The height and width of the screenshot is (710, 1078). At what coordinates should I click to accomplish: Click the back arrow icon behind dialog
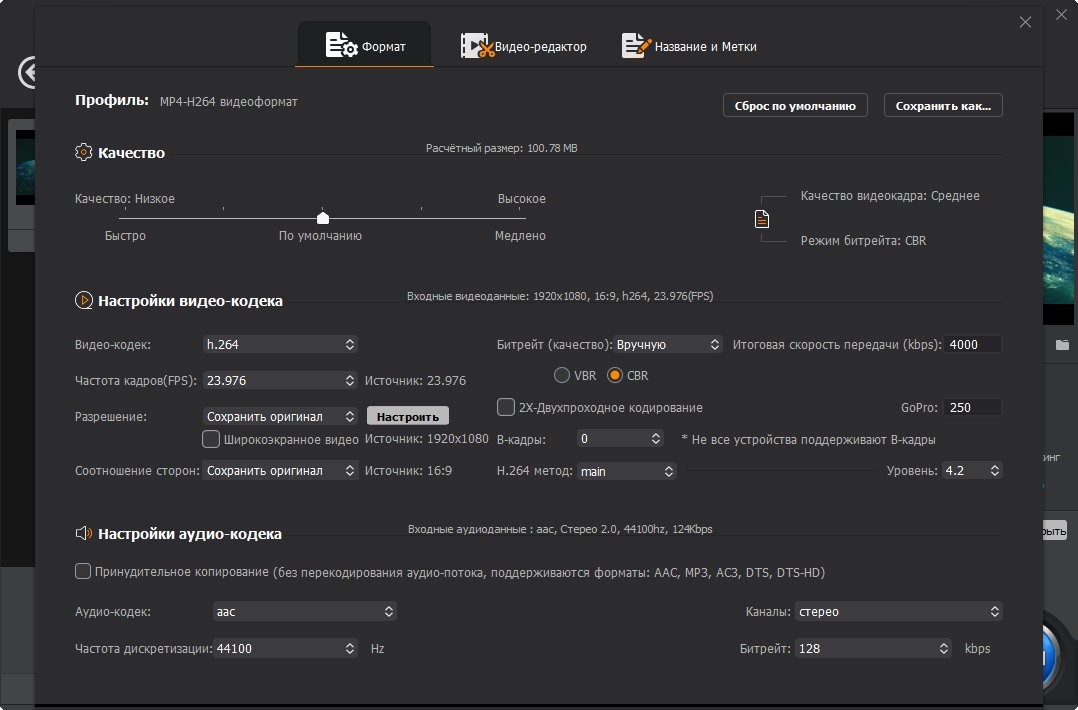(x=28, y=72)
